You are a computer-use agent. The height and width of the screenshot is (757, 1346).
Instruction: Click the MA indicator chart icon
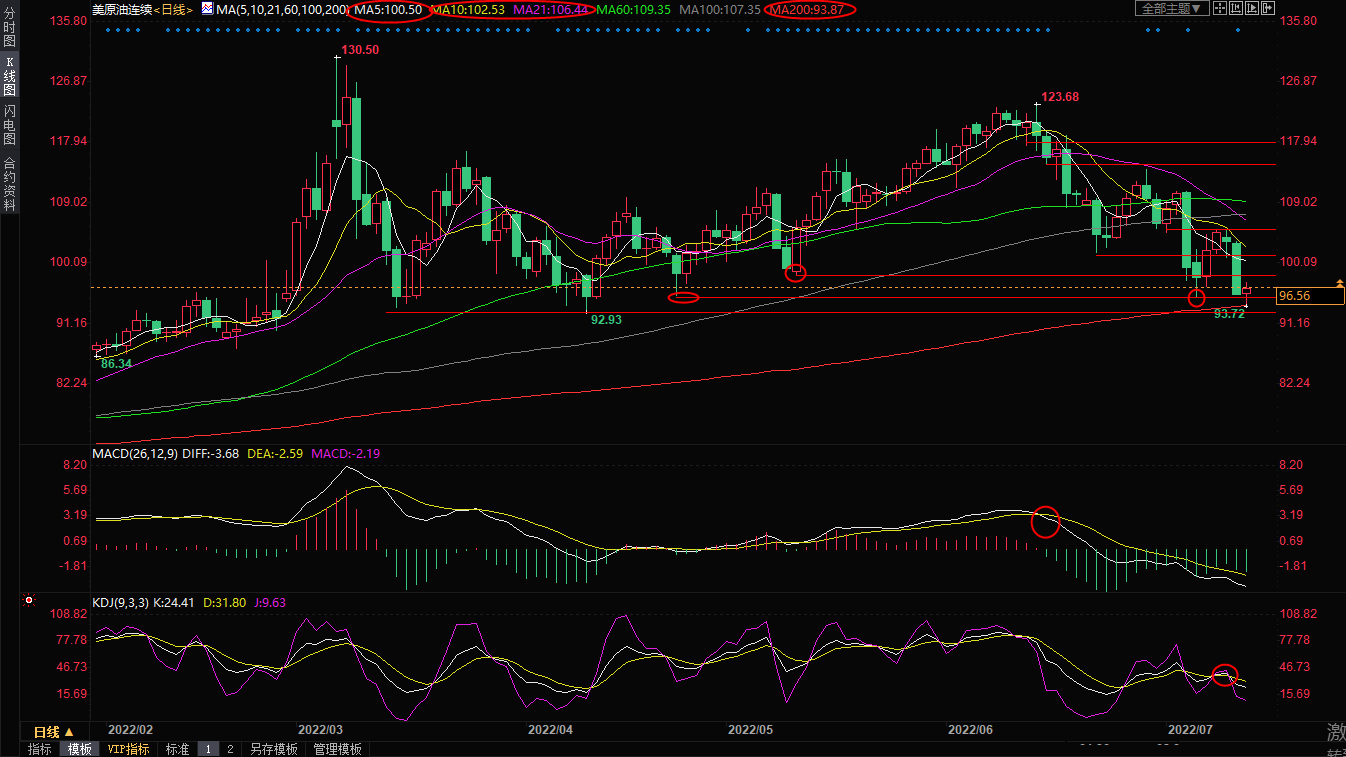(207, 9)
